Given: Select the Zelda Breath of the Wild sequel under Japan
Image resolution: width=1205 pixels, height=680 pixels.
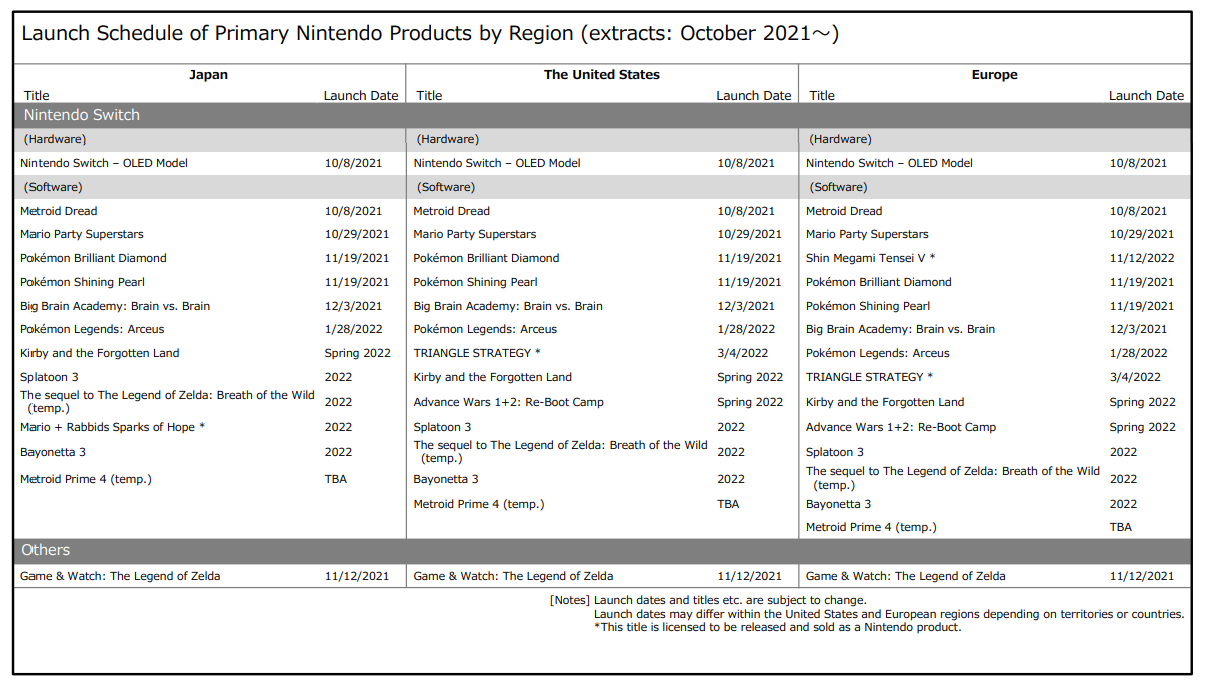Looking at the screenshot, I should (167, 402).
